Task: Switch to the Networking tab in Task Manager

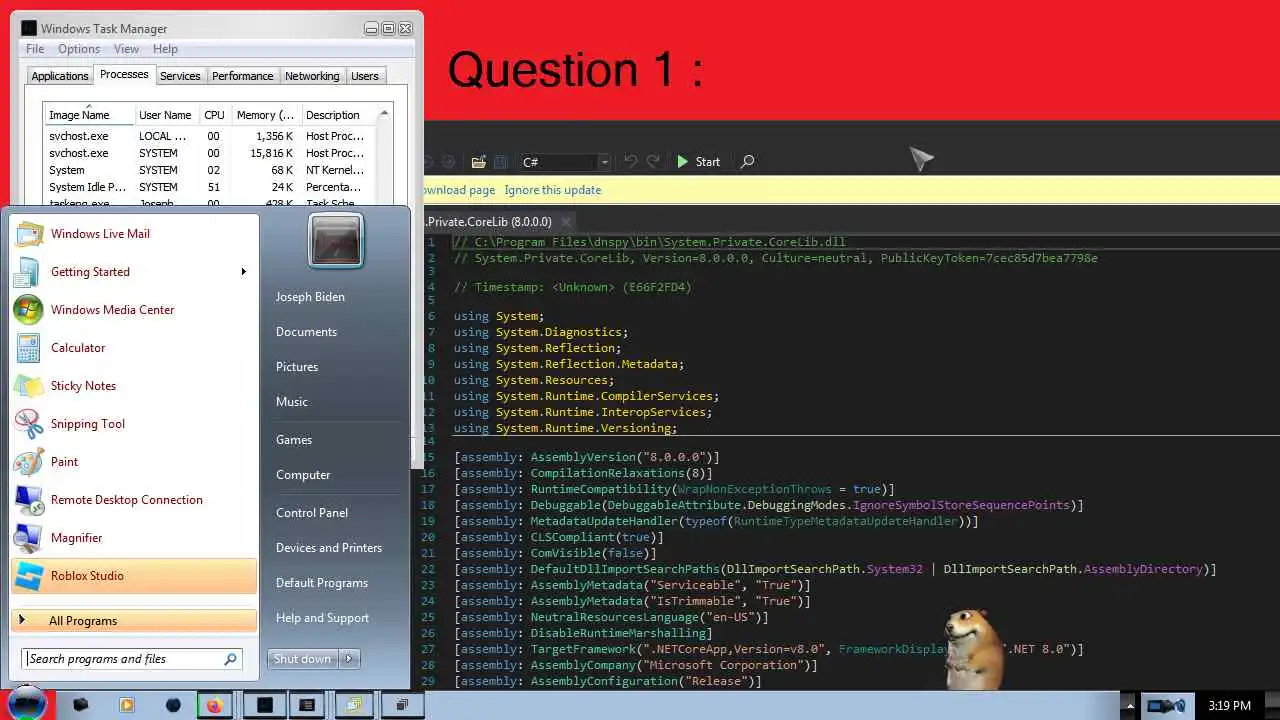Action: (312, 76)
